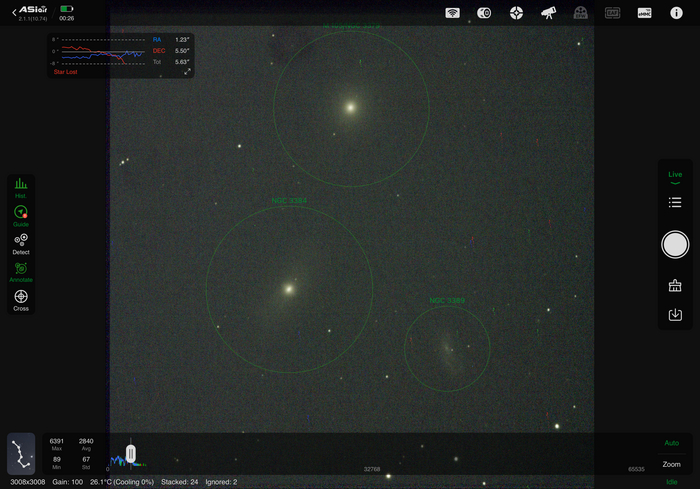The height and width of the screenshot is (489, 700).
Task: Expand the Live mode selector
Action: [x=675, y=178]
